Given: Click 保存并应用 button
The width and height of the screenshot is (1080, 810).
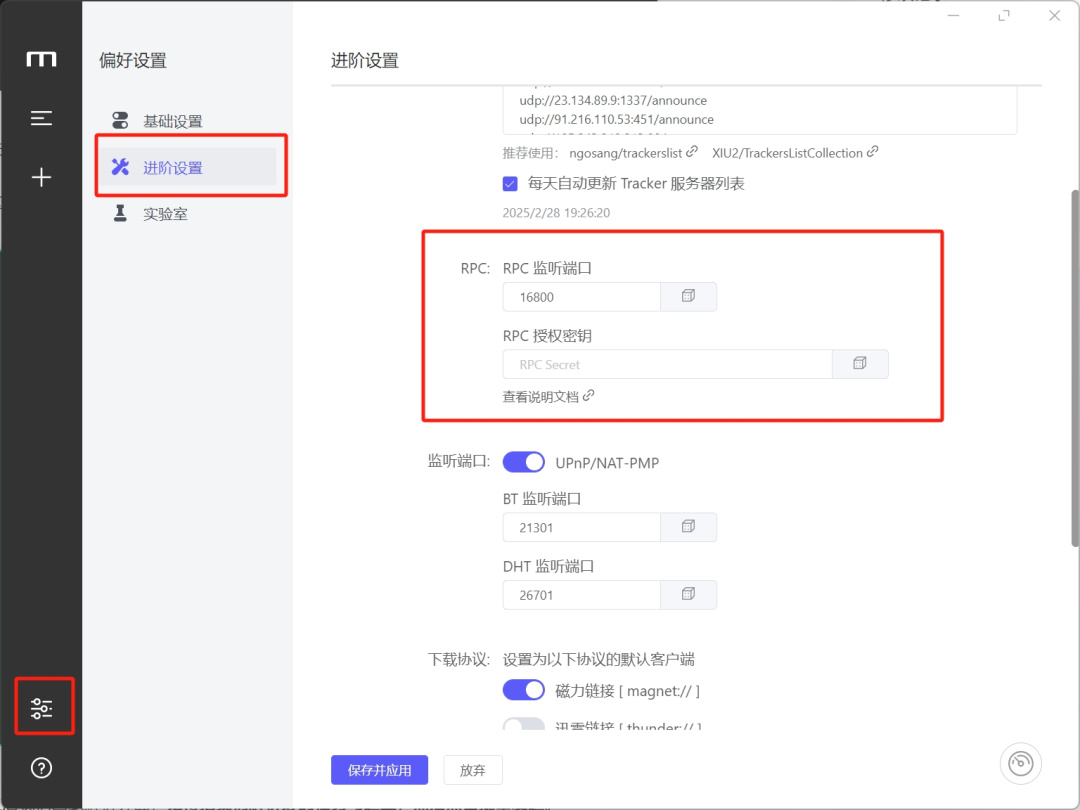Looking at the screenshot, I should tap(380, 770).
